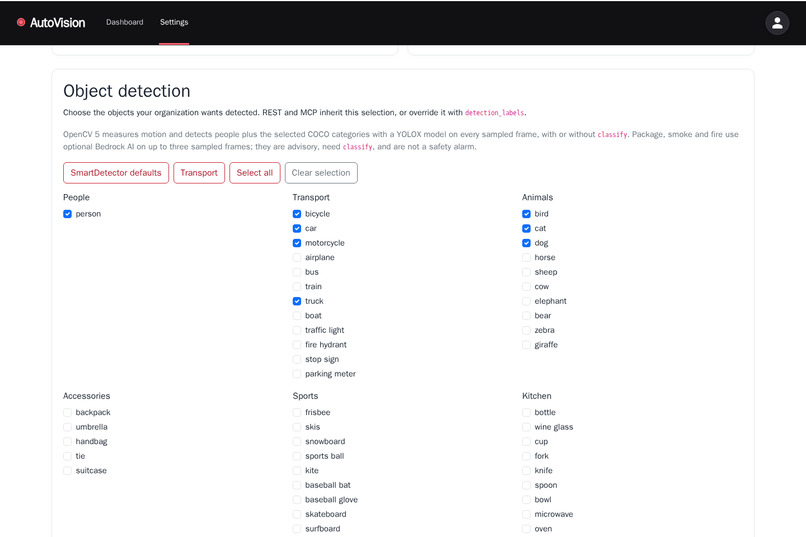Check the sports ball checkbox
Screen dimensions: 806x537
tap(297, 456)
